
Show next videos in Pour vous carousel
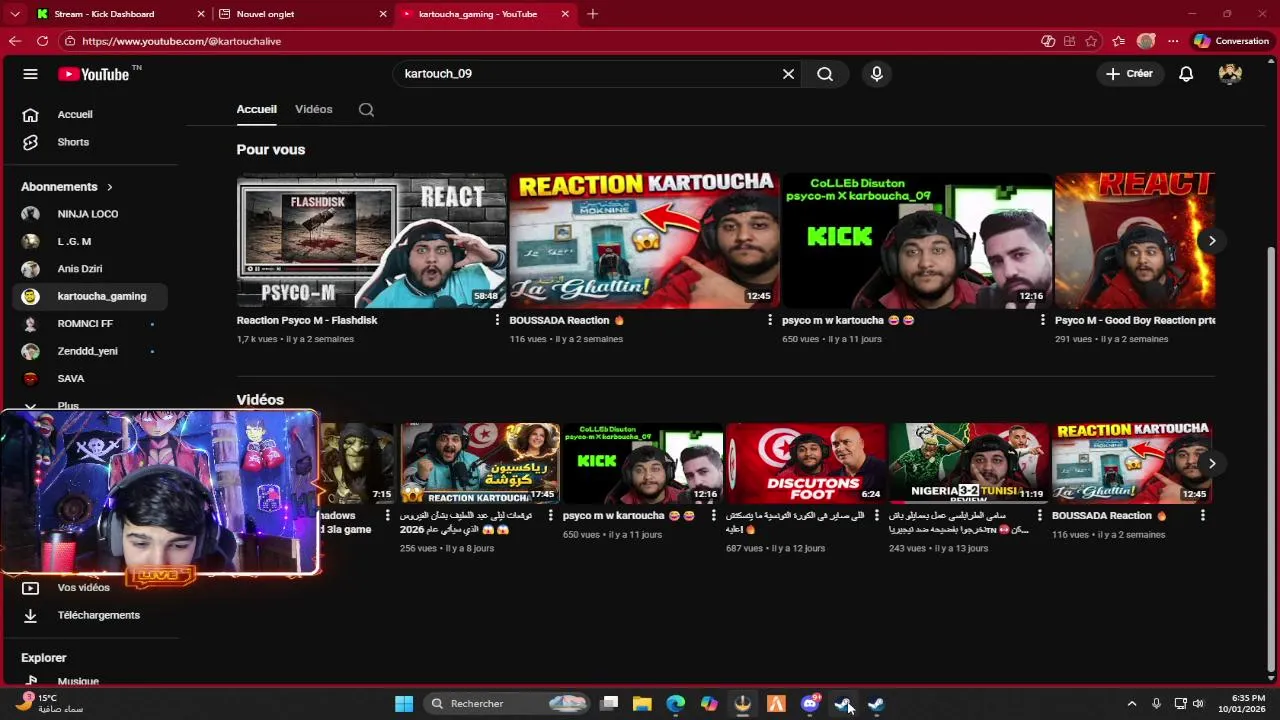[x=1212, y=241]
